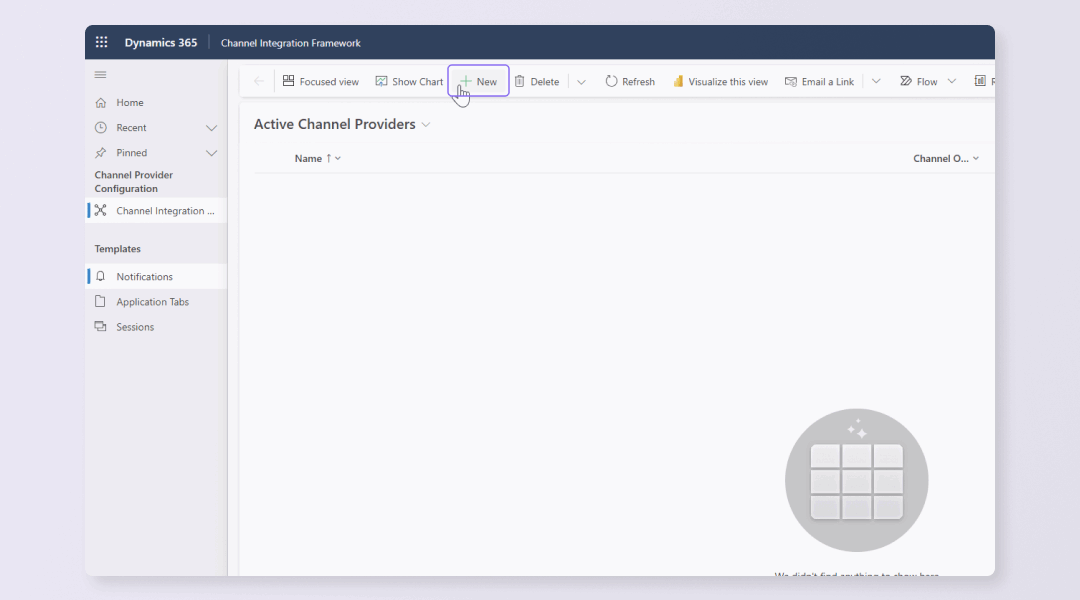Open the Active Channel Providers view selector
The width and height of the screenshot is (1080, 600).
426,125
